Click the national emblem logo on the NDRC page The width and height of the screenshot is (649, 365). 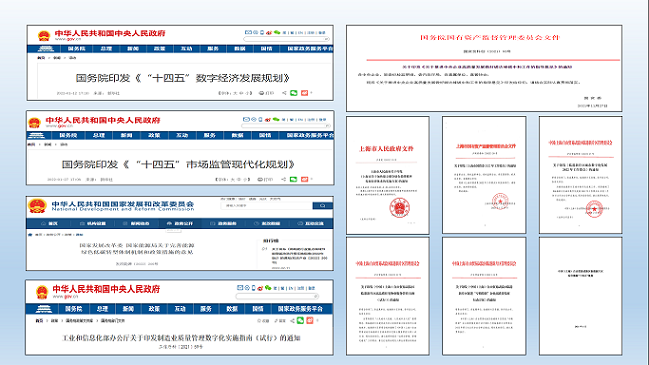coord(37,206)
